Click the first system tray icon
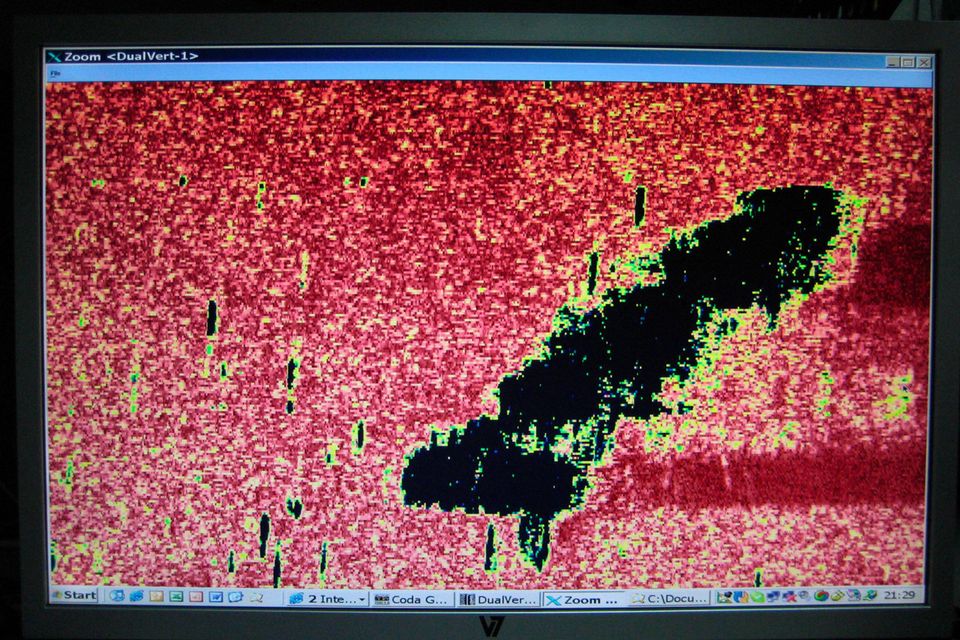Viewport: 960px width, 640px height. pyautogui.click(x=724, y=597)
